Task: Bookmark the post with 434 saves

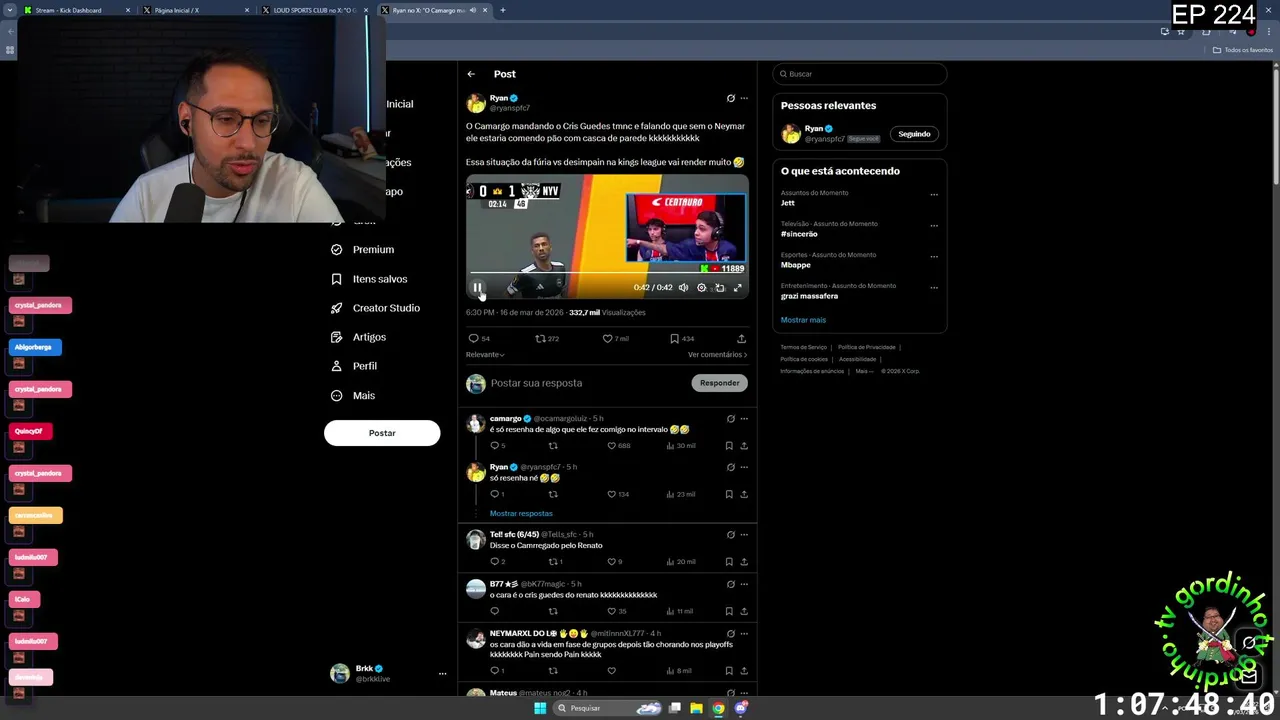Action: [682, 339]
